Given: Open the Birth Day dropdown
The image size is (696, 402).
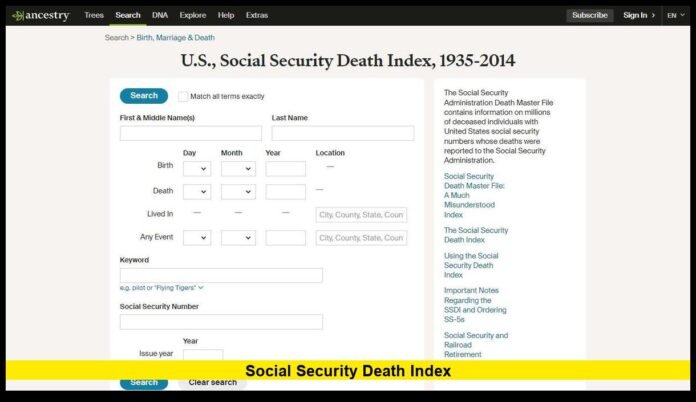Looking at the screenshot, I should pyautogui.click(x=197, y=169).
